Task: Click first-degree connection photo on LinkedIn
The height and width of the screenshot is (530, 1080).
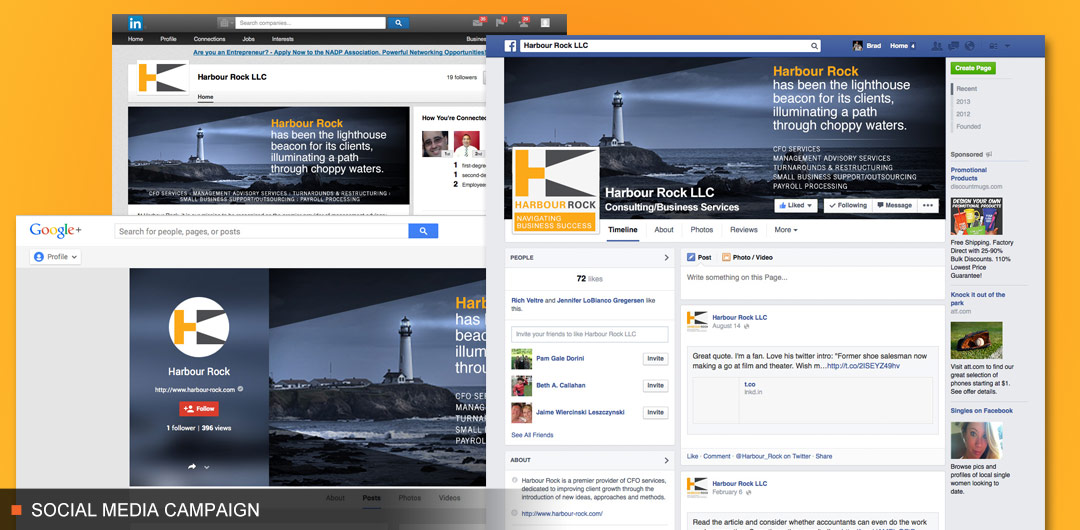Action: 435,144
